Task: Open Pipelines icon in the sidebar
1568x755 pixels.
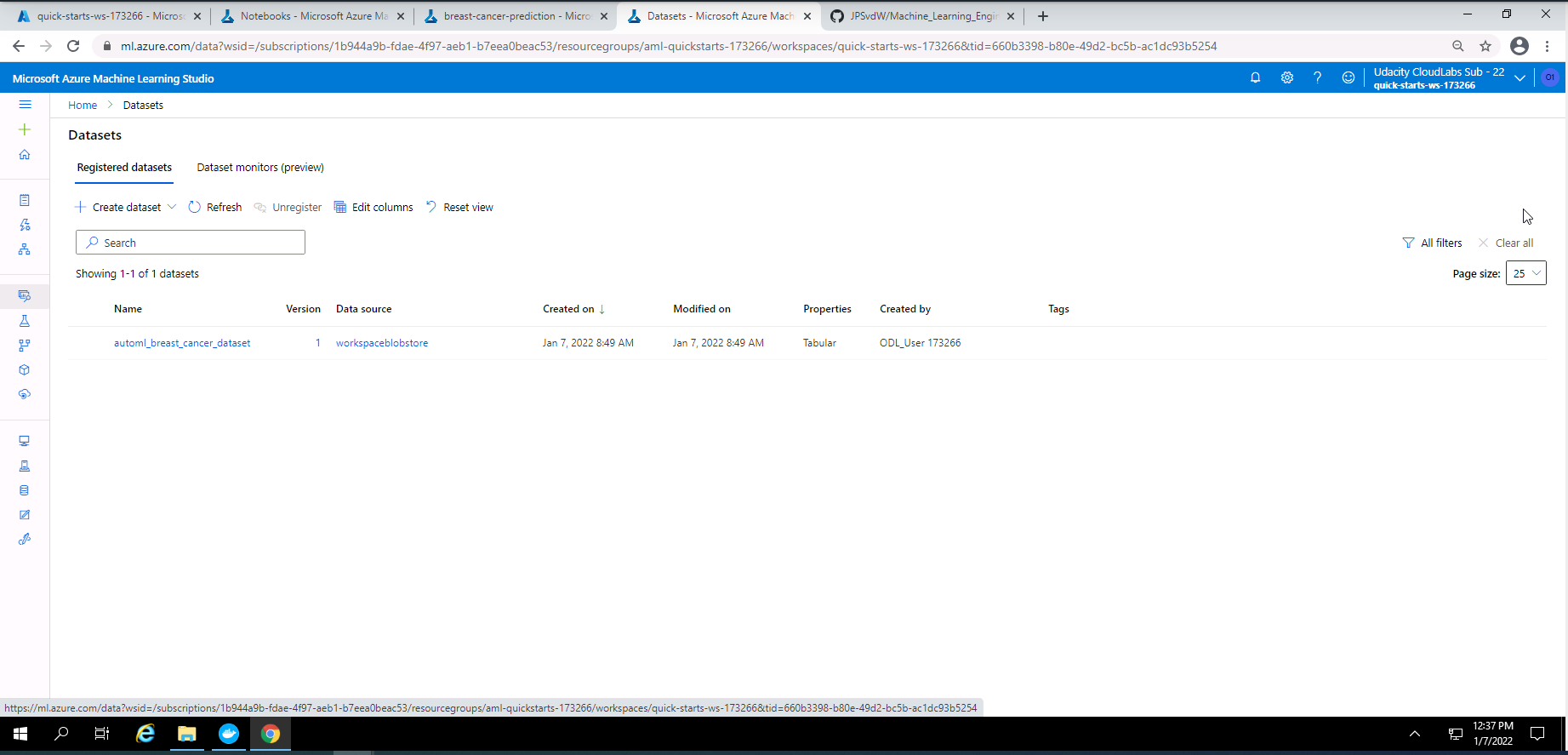Action: [x=25, y=346]
